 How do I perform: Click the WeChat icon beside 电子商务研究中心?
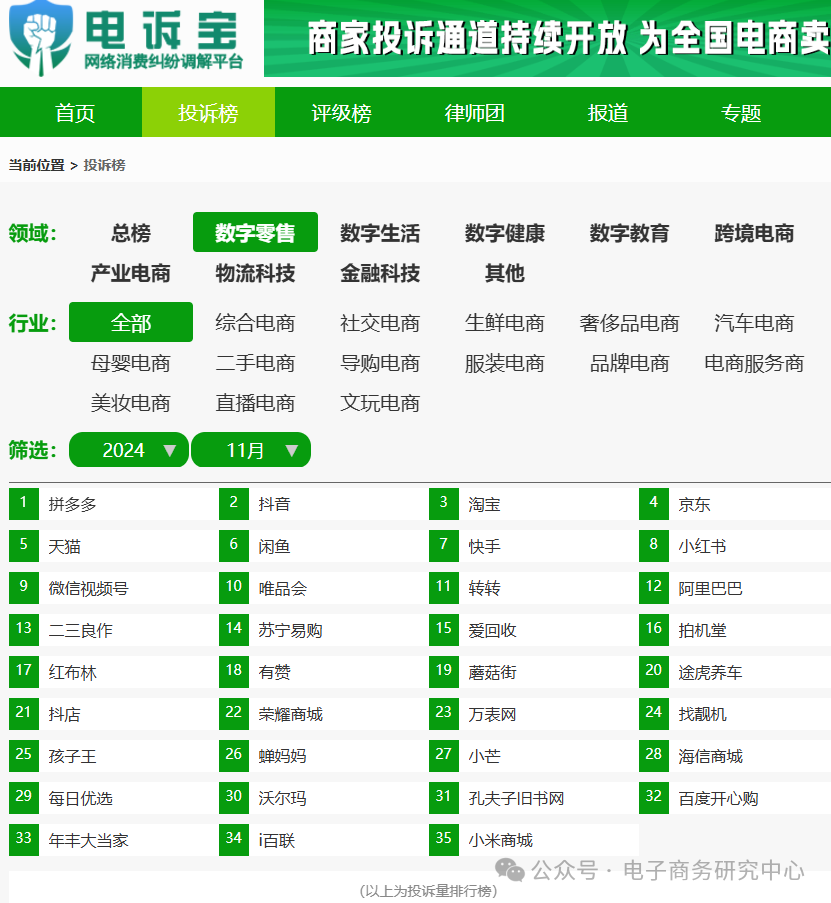(x=512, y=871)
